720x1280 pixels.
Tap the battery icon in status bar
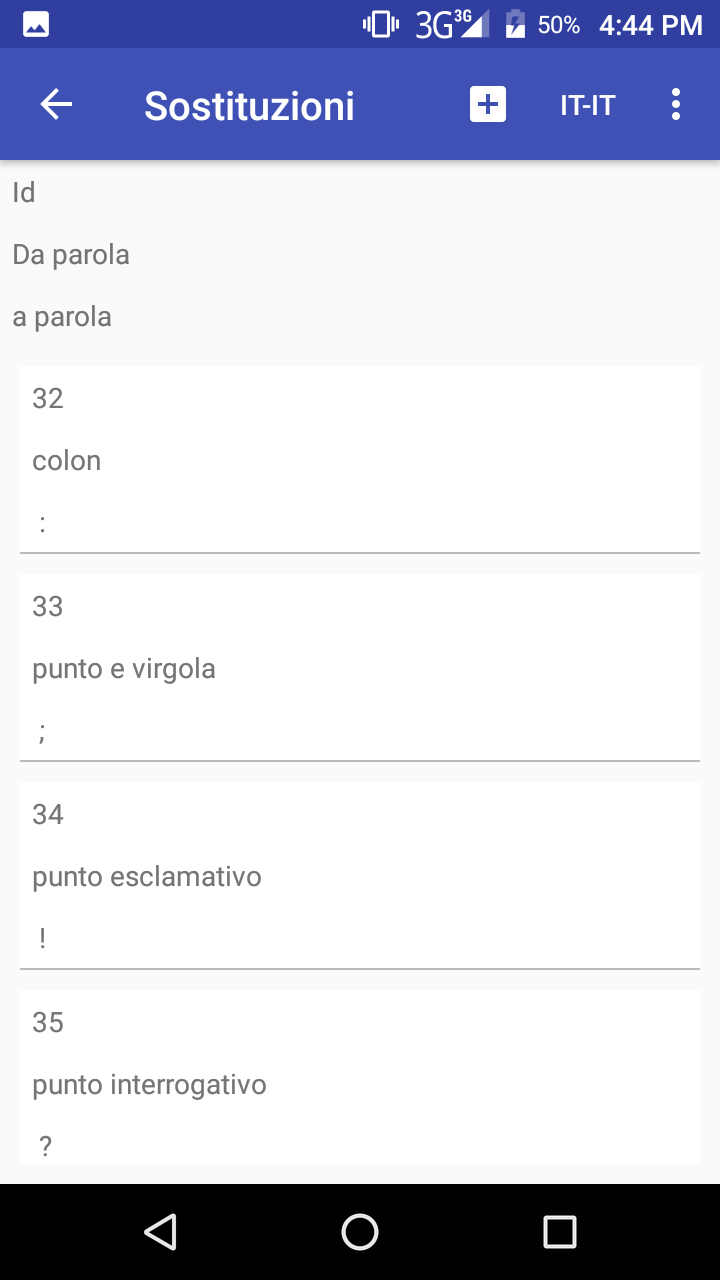point(515,25)
